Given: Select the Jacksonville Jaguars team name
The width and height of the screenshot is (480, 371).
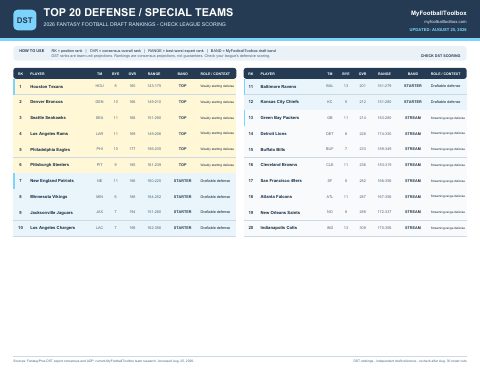Looking at the screenshot, I should (x=51, y=213).
